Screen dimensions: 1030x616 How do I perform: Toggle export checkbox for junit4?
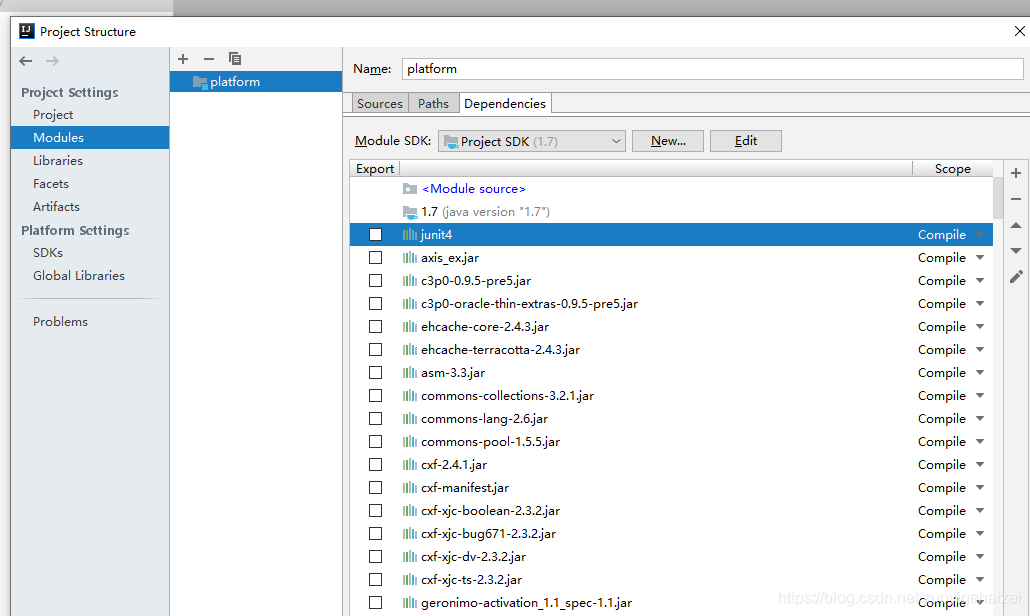(375, 234)
